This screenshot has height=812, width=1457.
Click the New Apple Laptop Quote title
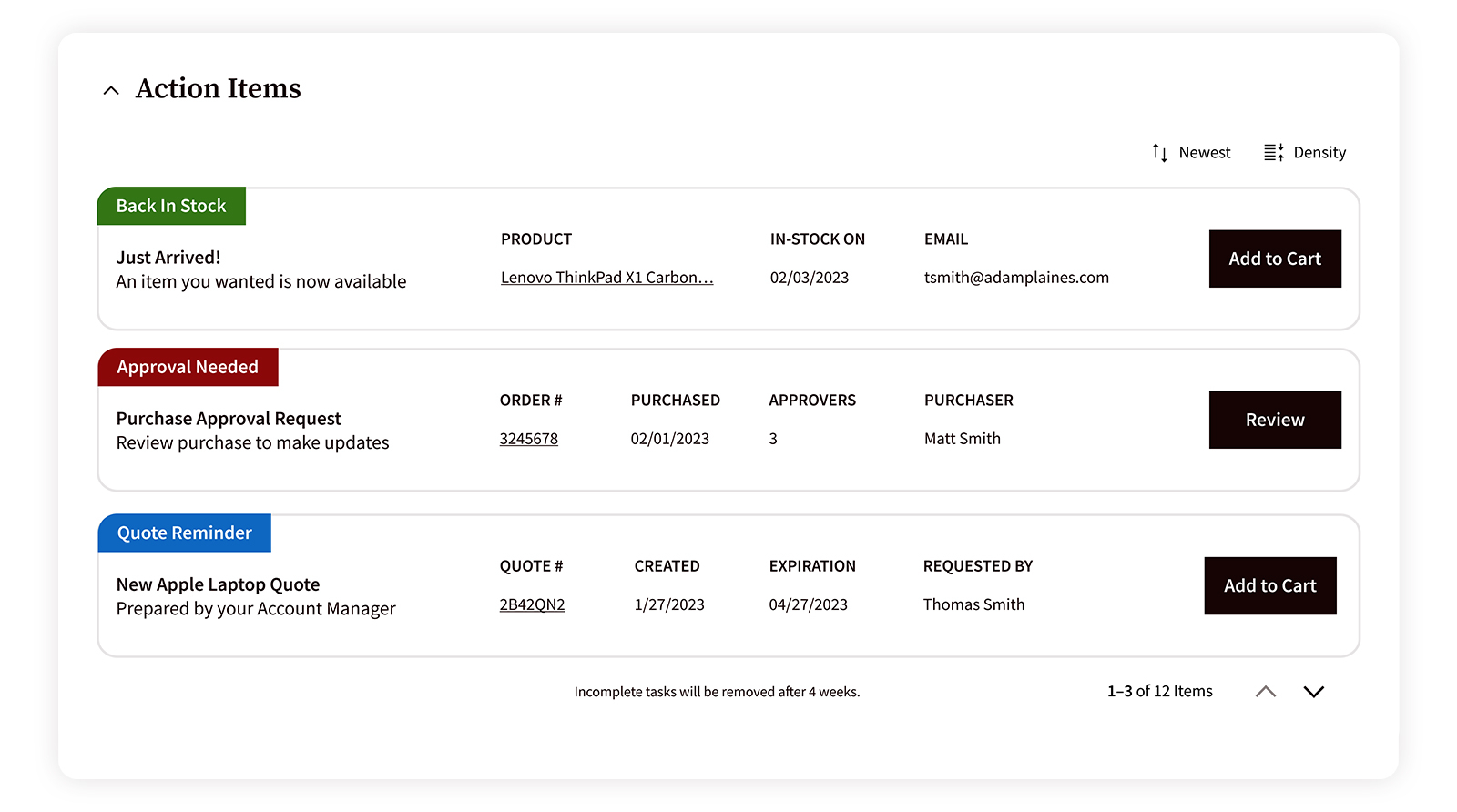click(218, 584)
